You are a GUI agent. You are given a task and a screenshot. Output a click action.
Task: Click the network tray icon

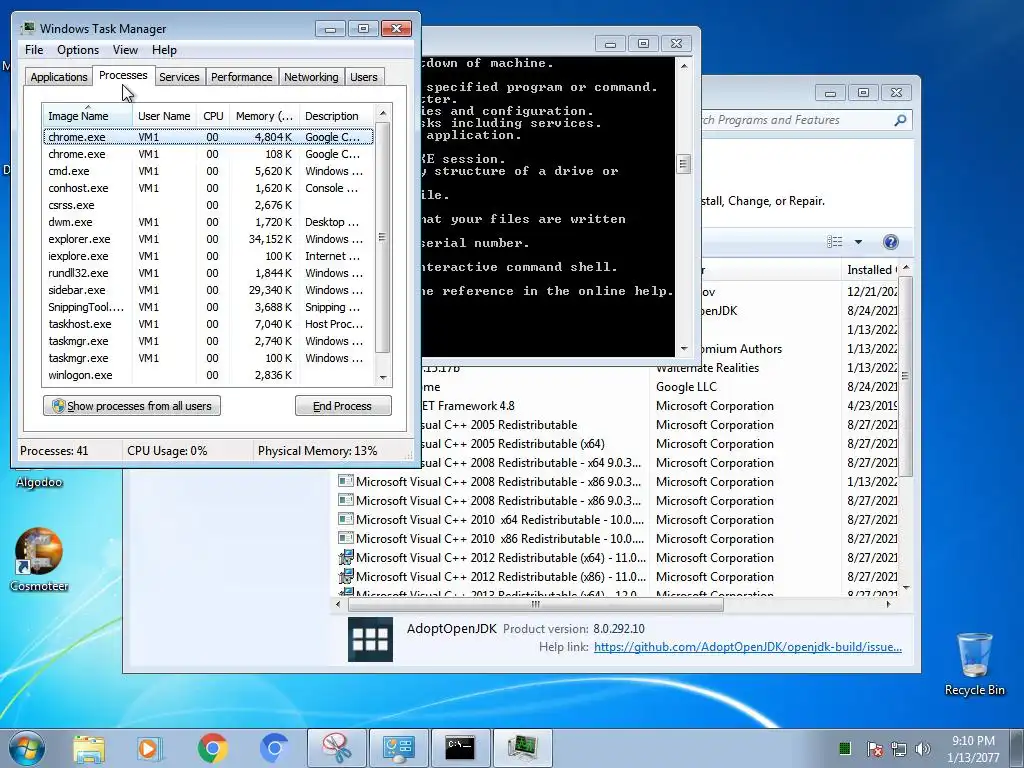(x=899, y=749)
